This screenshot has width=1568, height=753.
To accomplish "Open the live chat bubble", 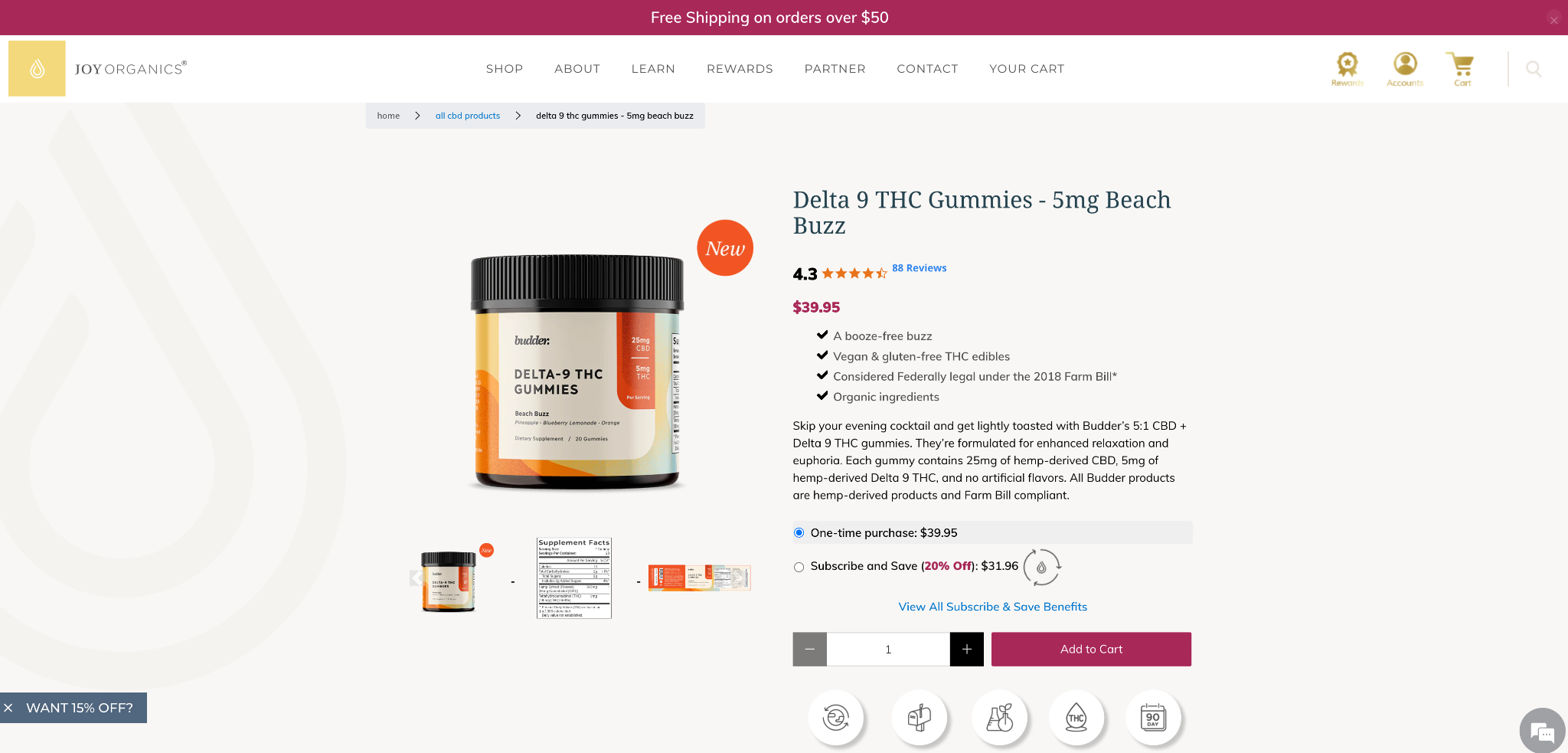I will click(1542, 732).
